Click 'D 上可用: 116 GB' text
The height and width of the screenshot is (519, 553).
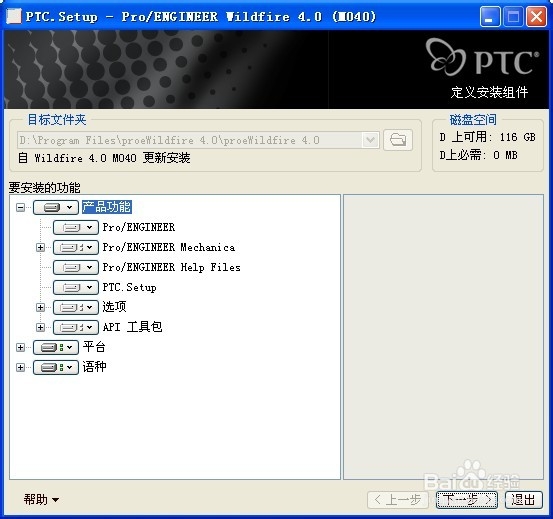tap(488, 137)
